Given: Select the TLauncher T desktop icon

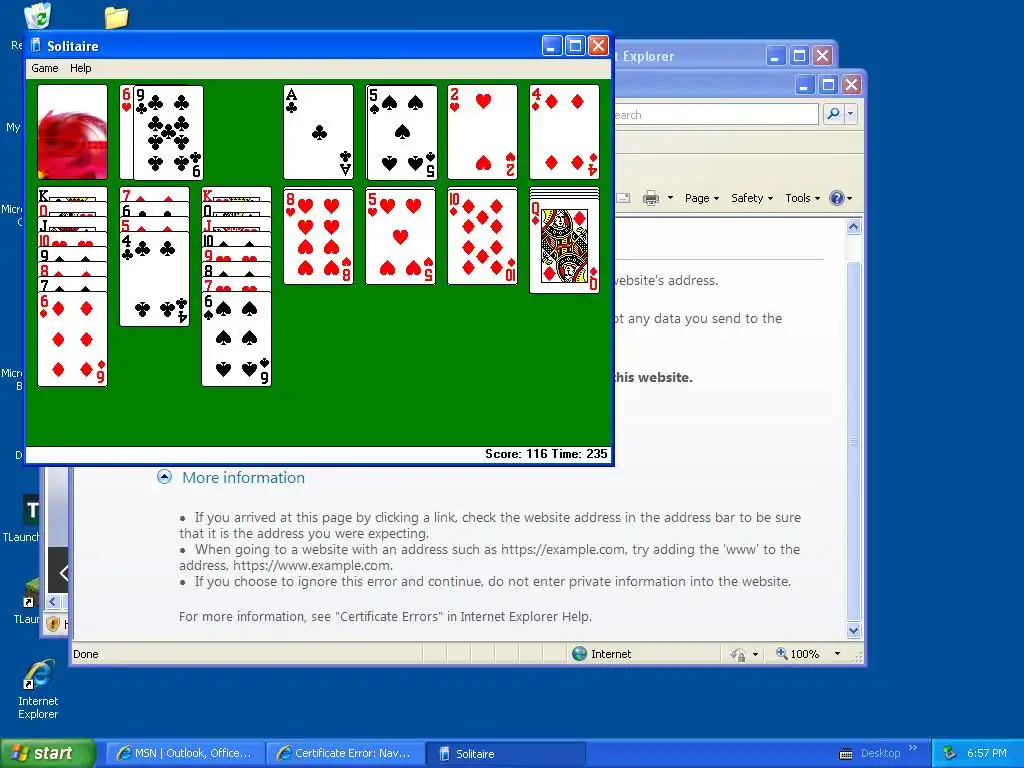Looking at the screenshot, I should tap(31, 510).
